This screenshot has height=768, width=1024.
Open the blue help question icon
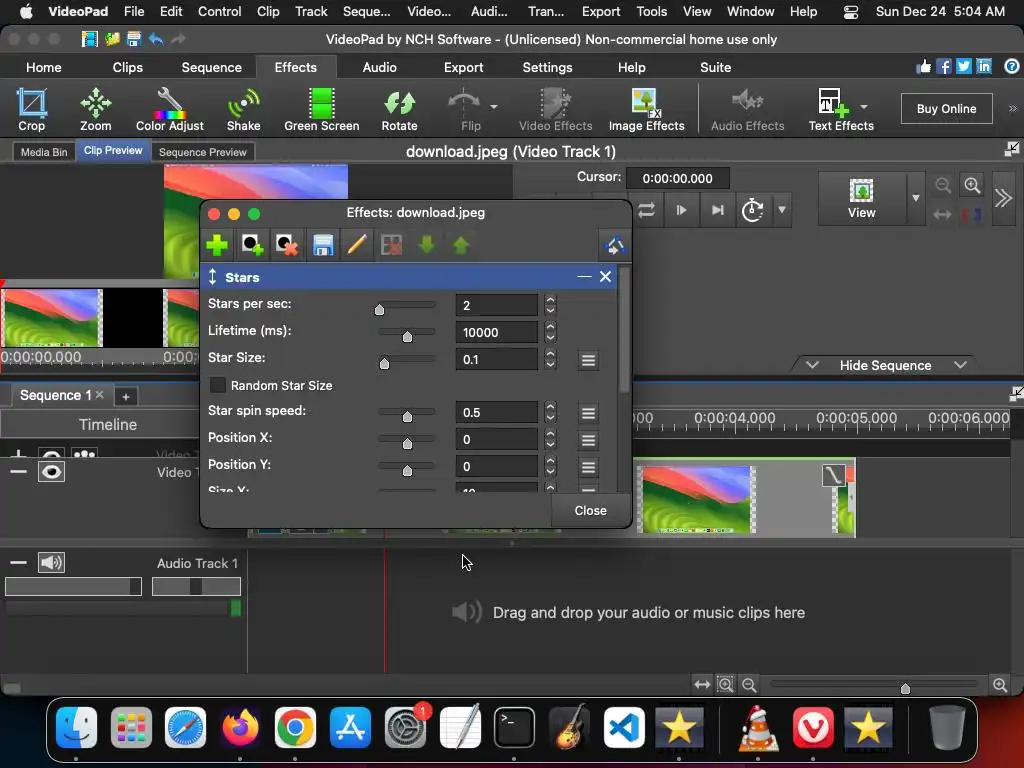tap(1012, 67)
